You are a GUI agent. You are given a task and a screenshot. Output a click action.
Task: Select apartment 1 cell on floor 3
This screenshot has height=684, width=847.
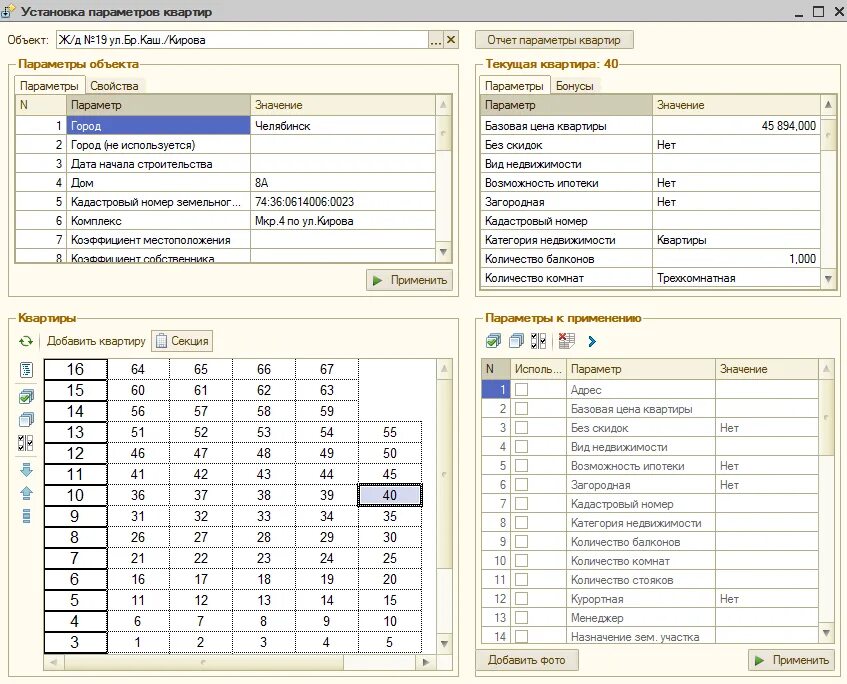click(x=138, y=642)
